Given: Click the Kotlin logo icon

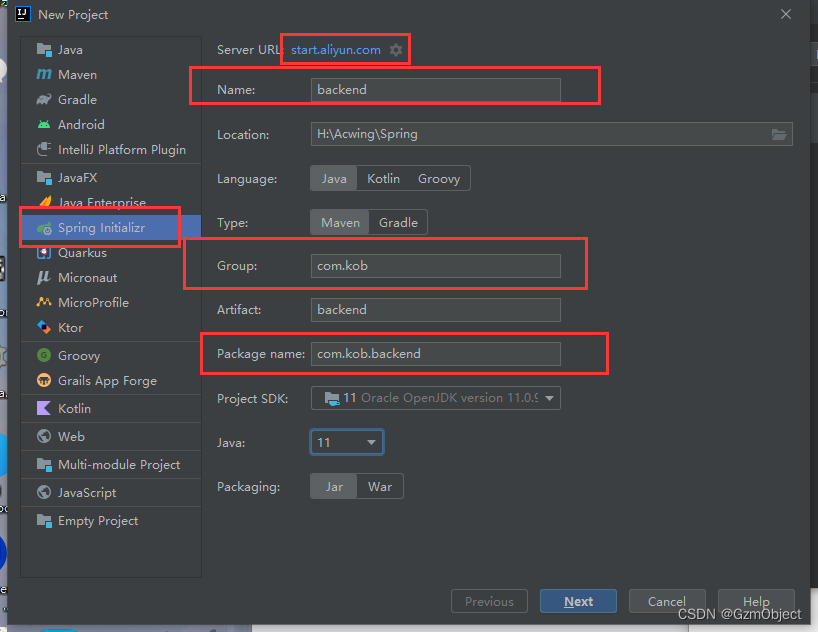Looking at the screenshot, I should (44, 408).
